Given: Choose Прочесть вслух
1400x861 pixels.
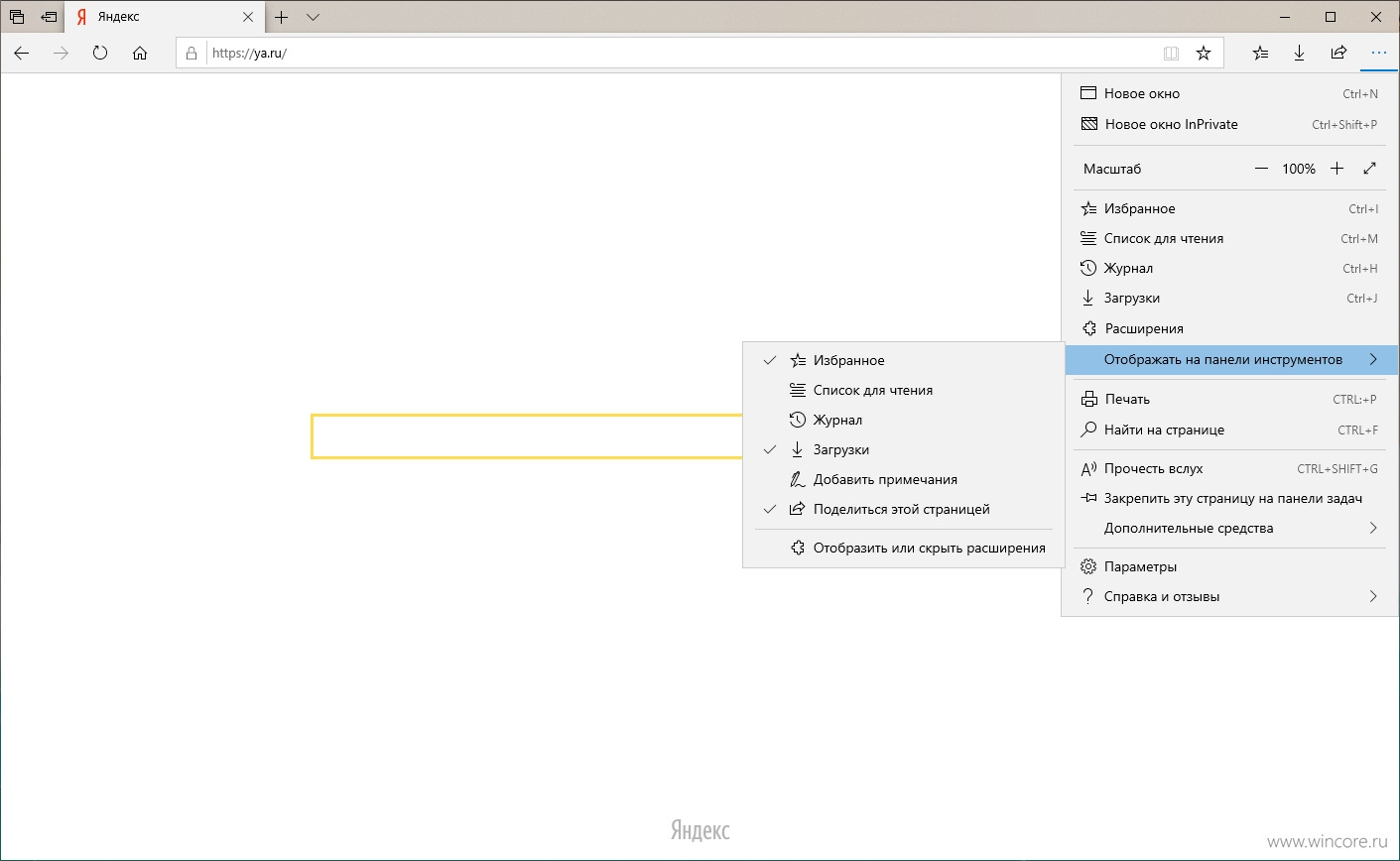Looking at the screenshot, I should tap(1229, 468).
